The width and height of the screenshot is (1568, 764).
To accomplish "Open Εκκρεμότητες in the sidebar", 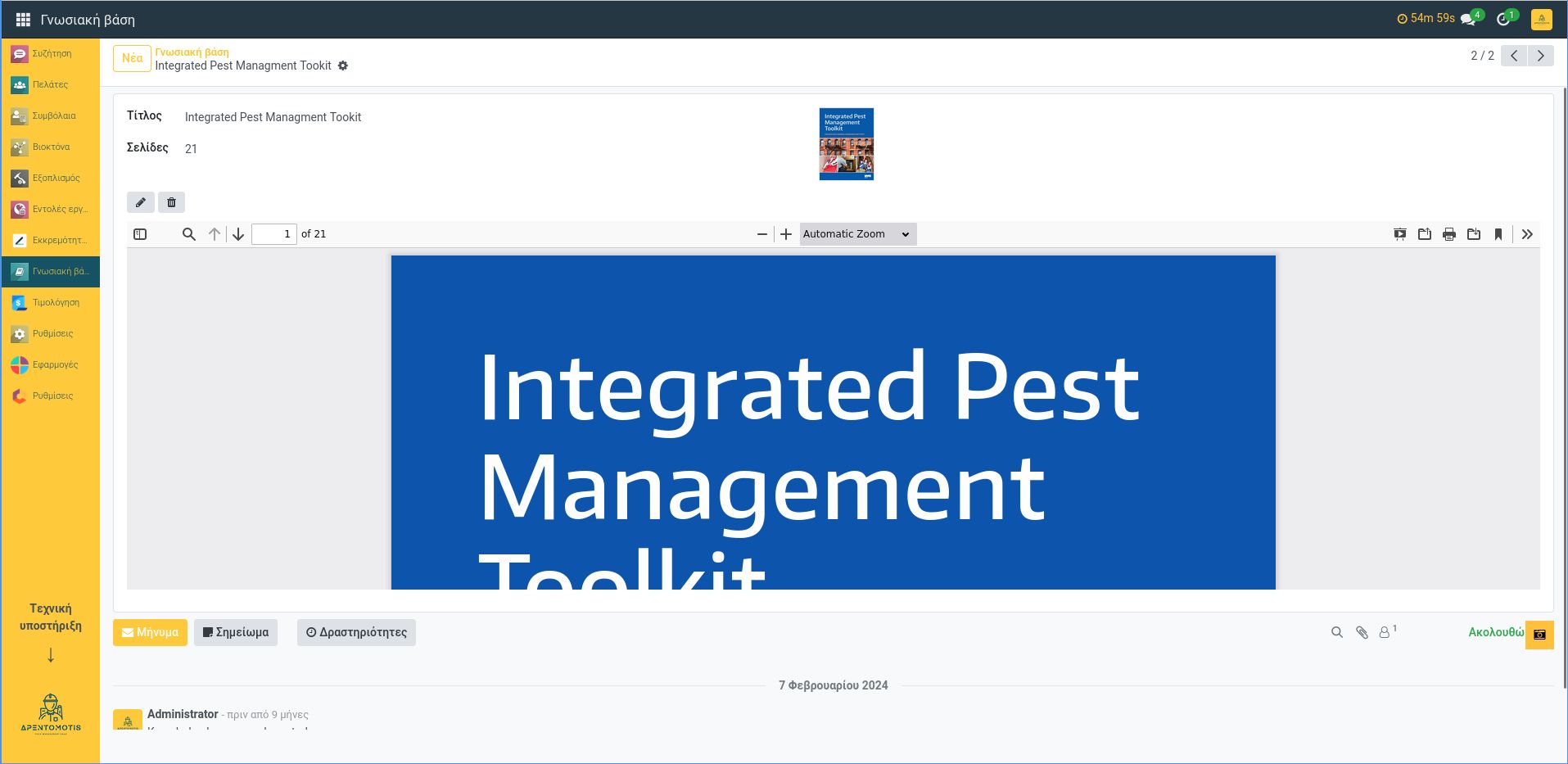I will click(51, 241).
